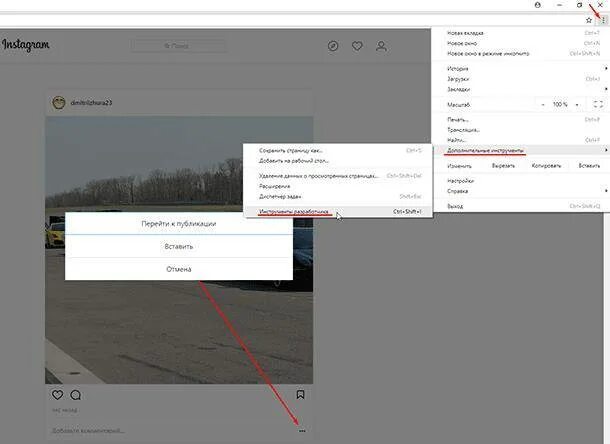Open 'Инструменты разработчика' from the submenu
Screen dimensions: 610x444
[x=338, y=212]
